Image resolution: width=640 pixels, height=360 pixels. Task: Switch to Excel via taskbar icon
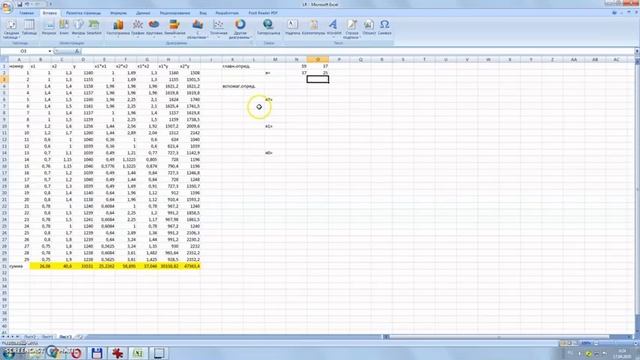[x=138, y=353]
